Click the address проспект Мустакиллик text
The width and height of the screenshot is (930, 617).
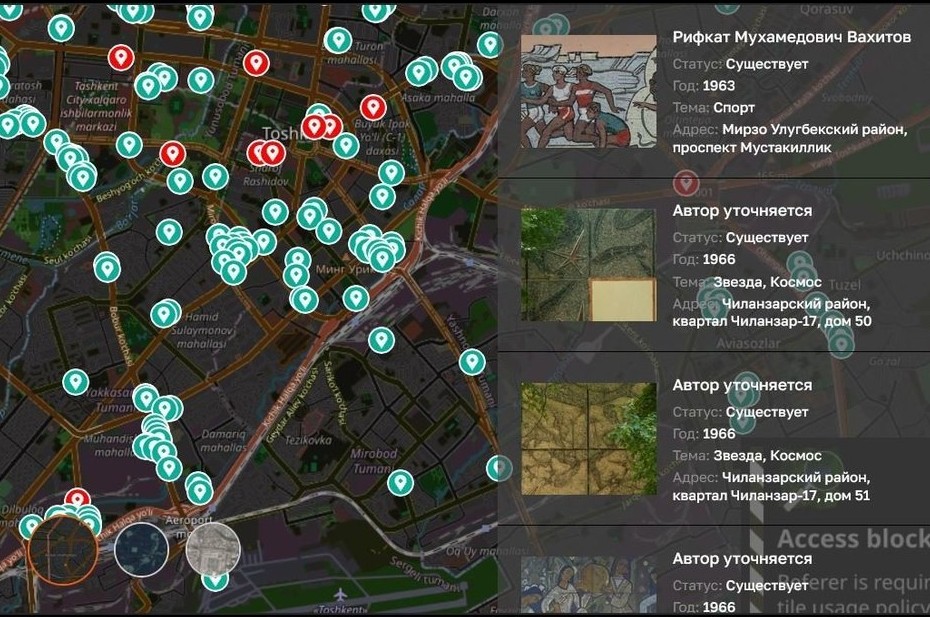point(751,147)
